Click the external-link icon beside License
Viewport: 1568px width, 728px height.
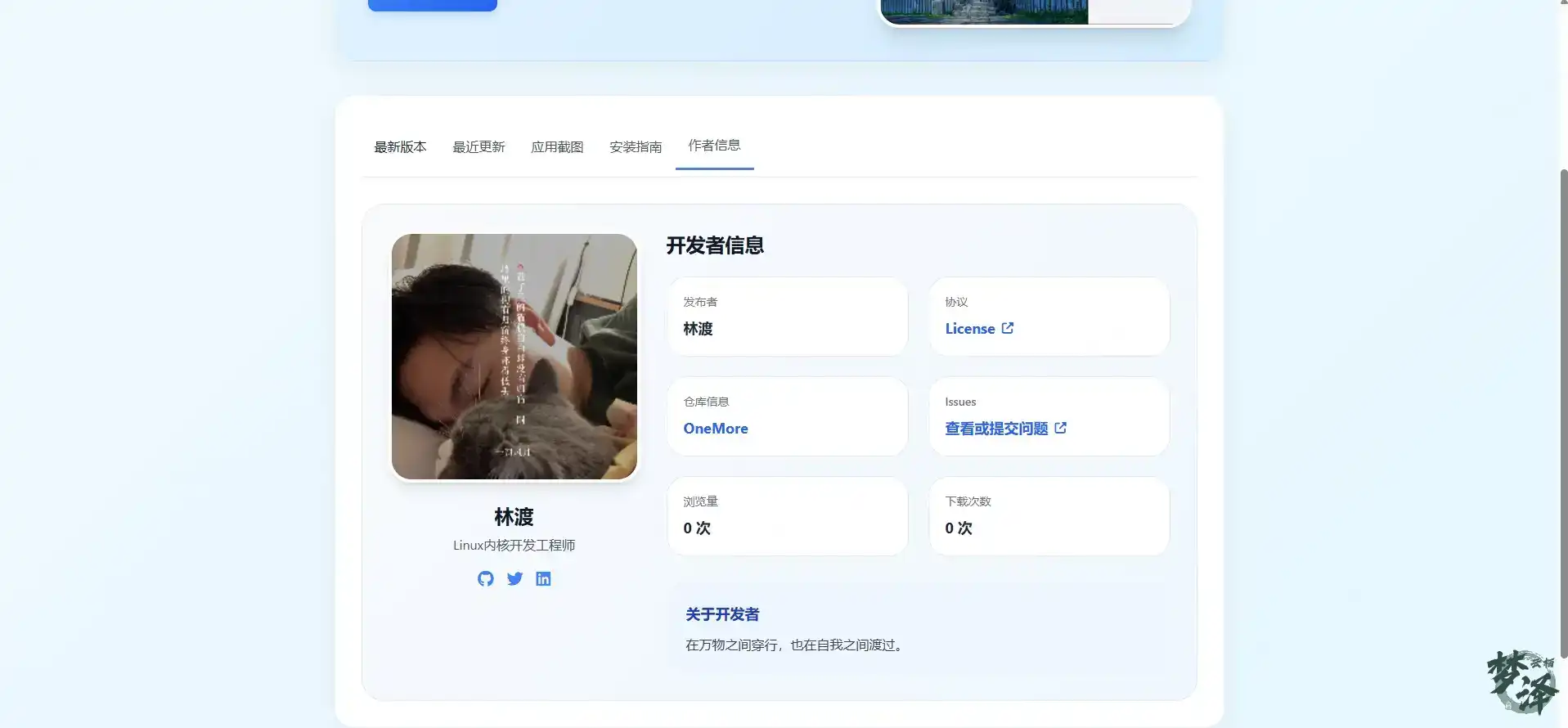coord(1008,328)
